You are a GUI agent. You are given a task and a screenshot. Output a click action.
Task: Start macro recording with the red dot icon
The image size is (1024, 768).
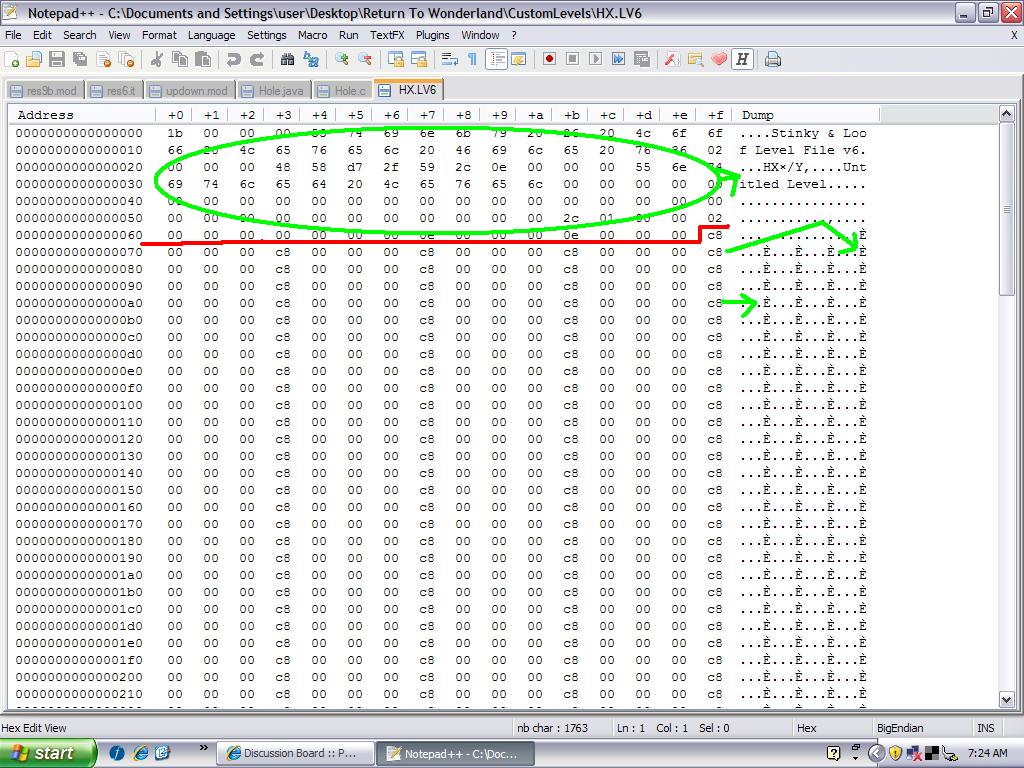549,59
